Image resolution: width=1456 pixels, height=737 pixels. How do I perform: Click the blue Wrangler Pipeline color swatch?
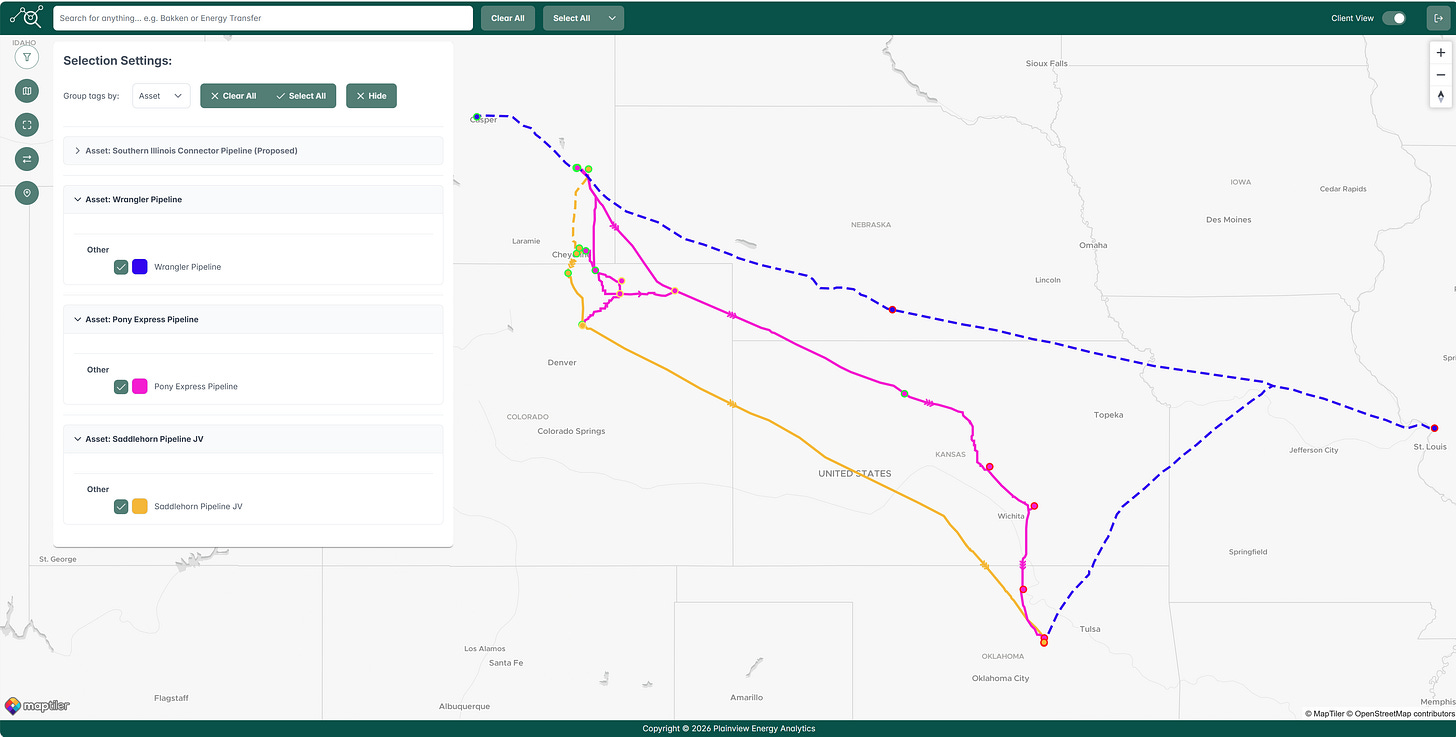click(140, 267)
